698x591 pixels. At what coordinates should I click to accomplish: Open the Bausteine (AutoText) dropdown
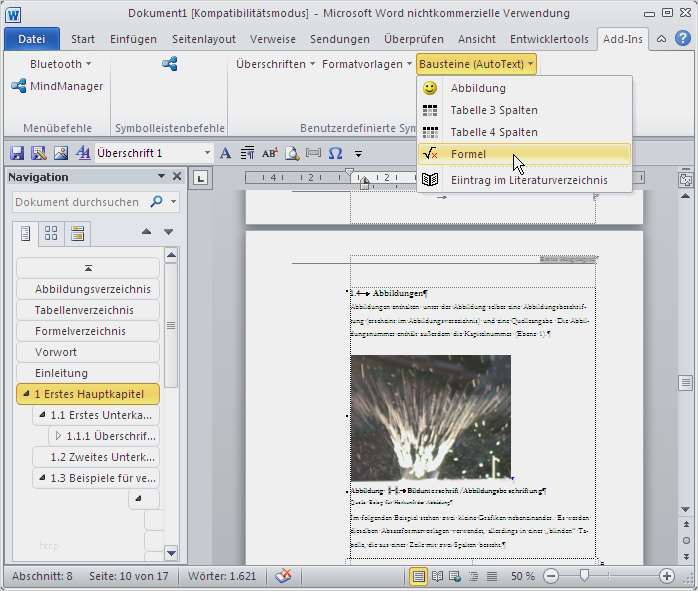[476, 64]
